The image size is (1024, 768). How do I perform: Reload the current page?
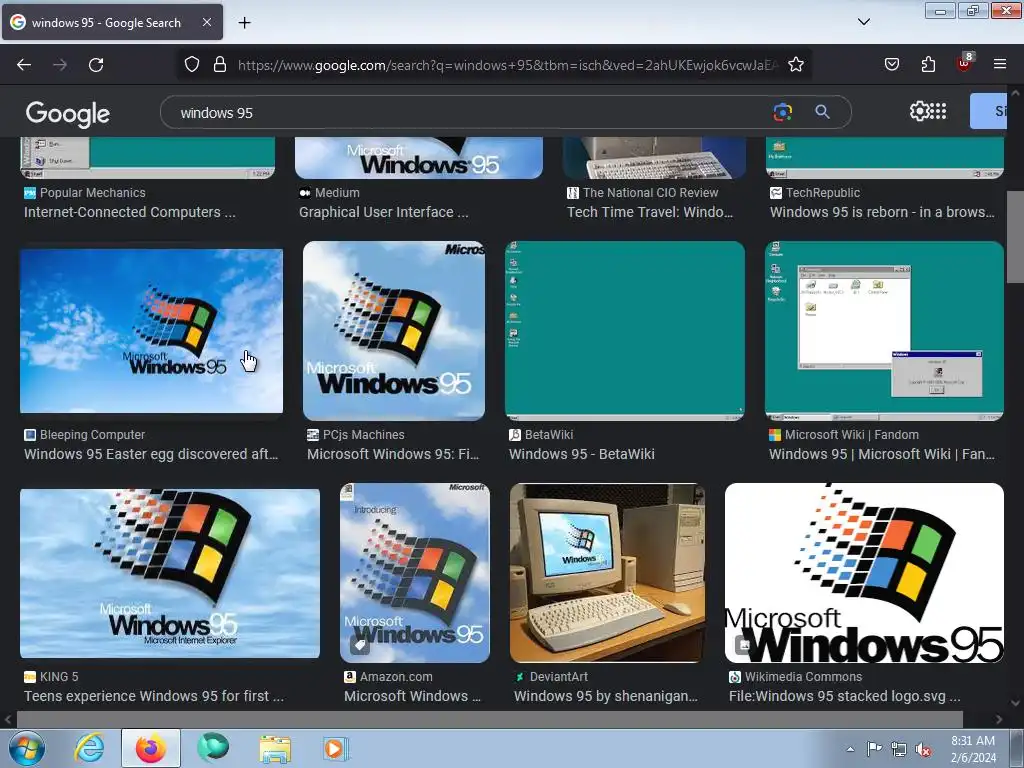pos(96,65)
